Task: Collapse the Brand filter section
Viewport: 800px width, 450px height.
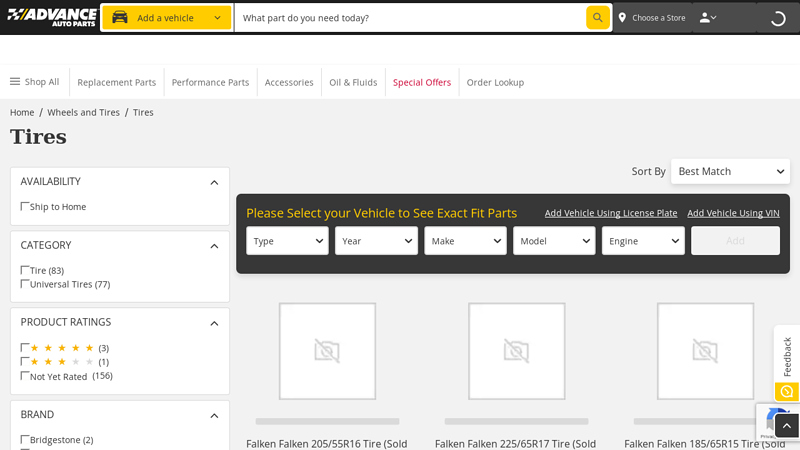Action: tap(214, 415)
